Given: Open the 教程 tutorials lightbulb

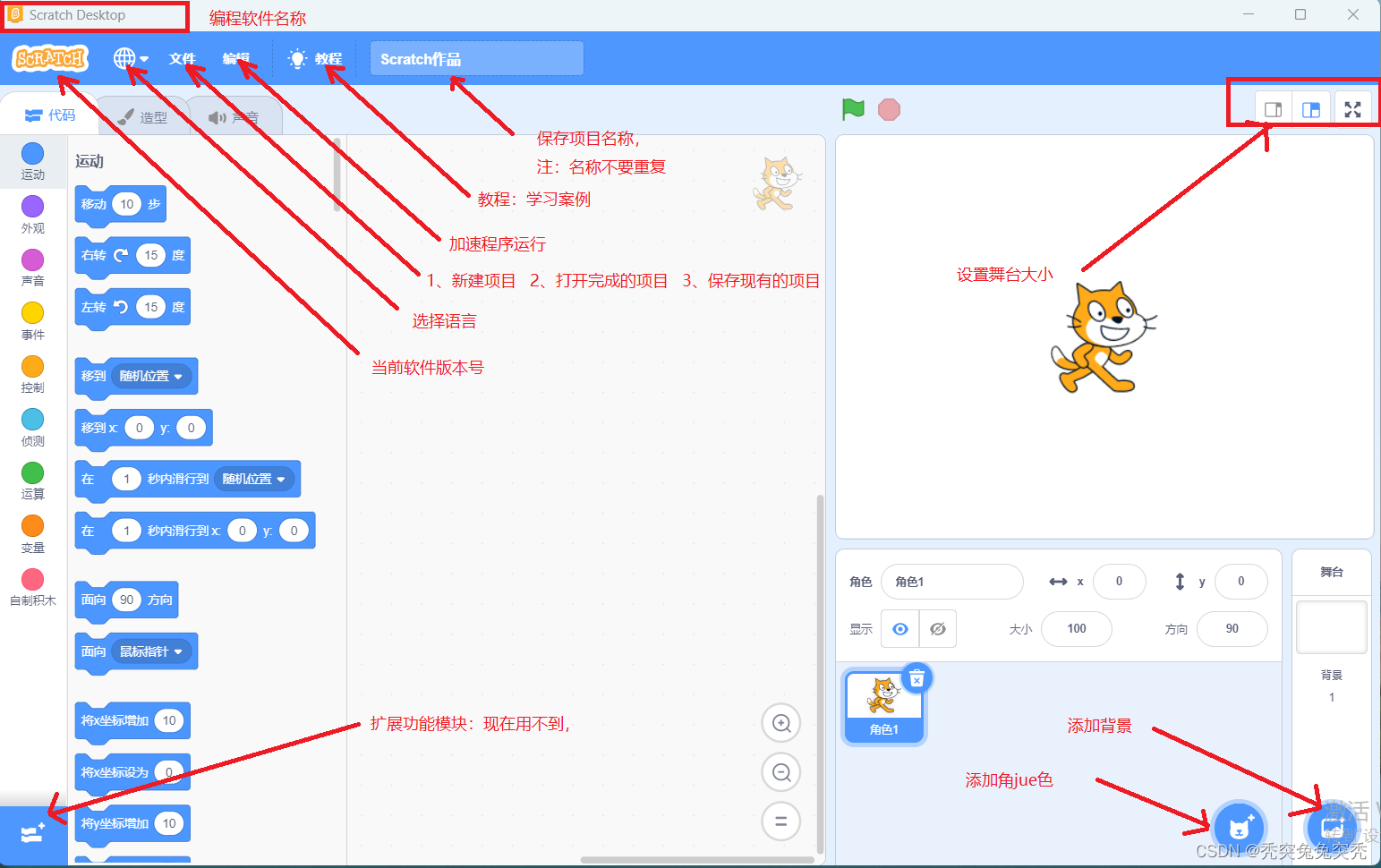Looking at the screenshot, I should point(314,59).
